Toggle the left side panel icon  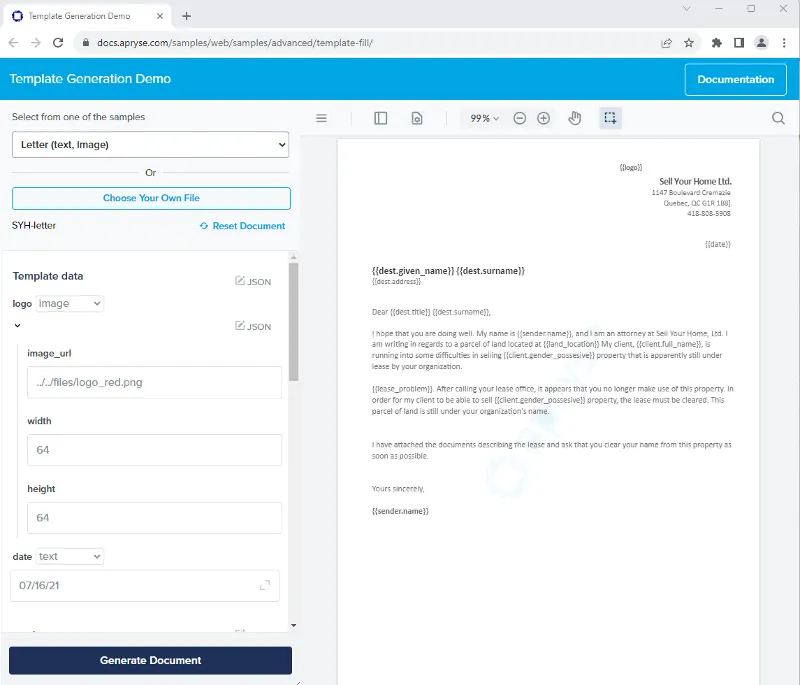click(381, 118)
